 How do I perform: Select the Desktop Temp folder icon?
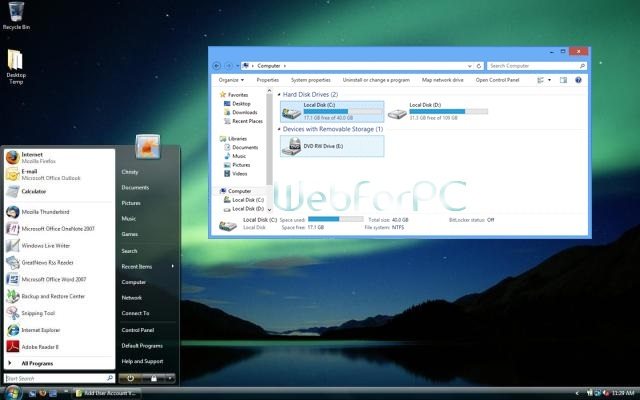pyautogui.click(x=16, y=67)
